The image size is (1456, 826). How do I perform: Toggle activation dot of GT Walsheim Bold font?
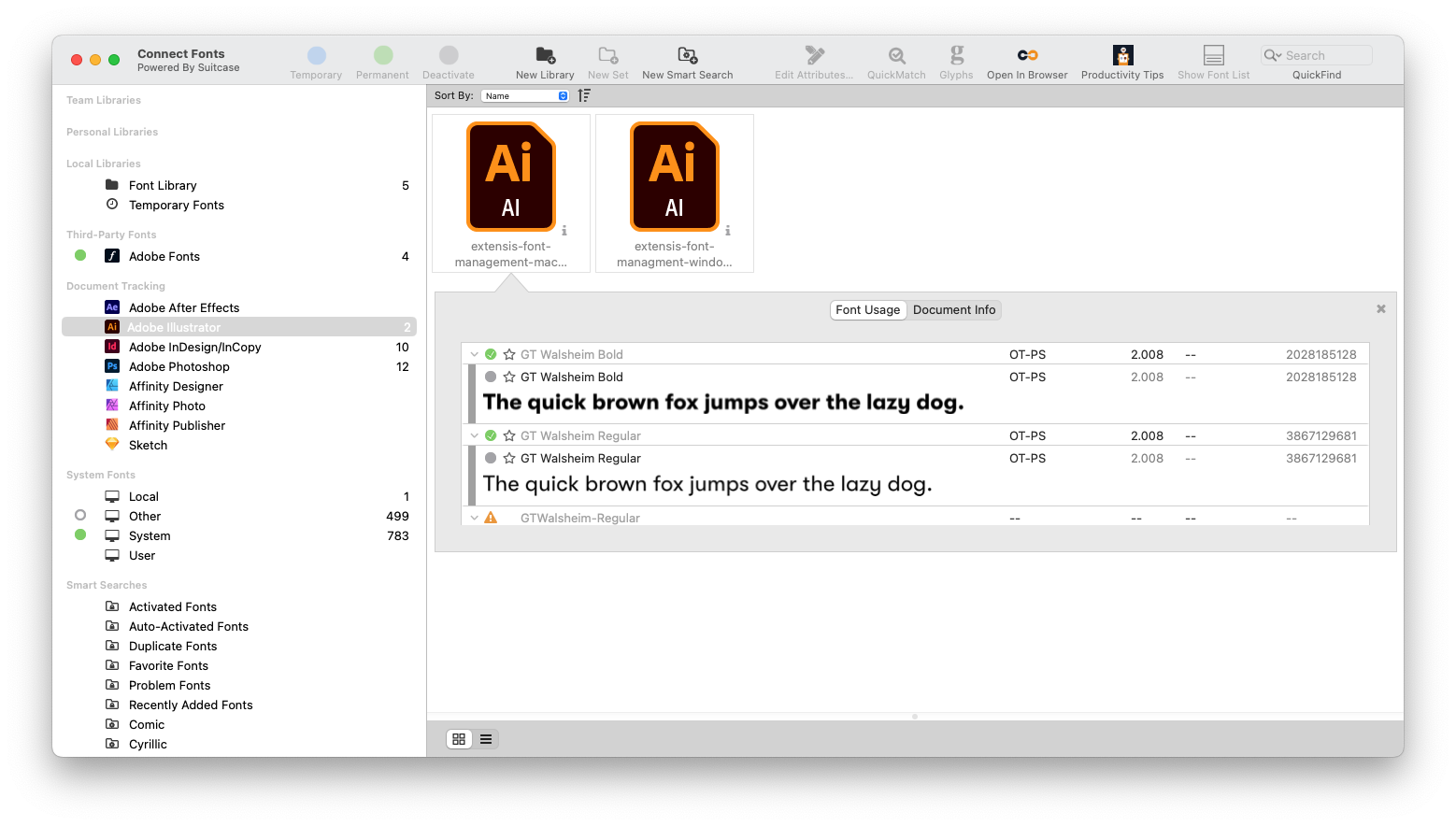click(491, 377)
